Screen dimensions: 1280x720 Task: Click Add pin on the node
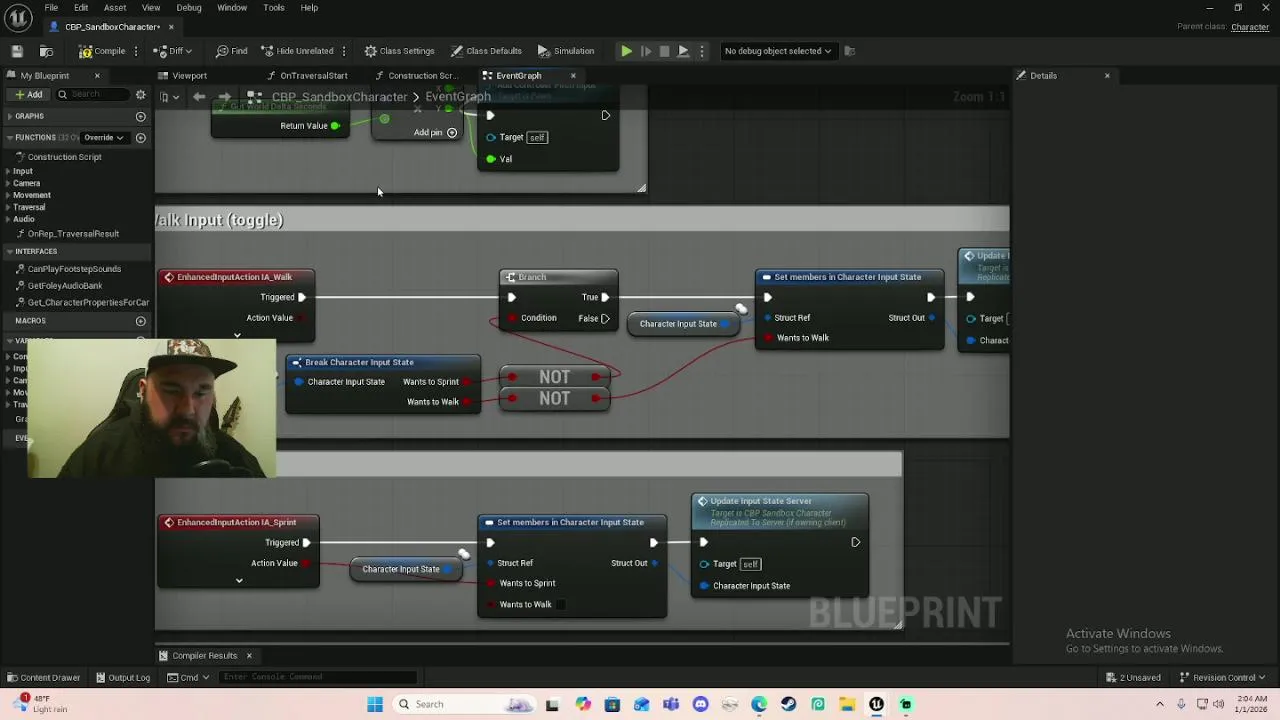[x=435, y=133]
